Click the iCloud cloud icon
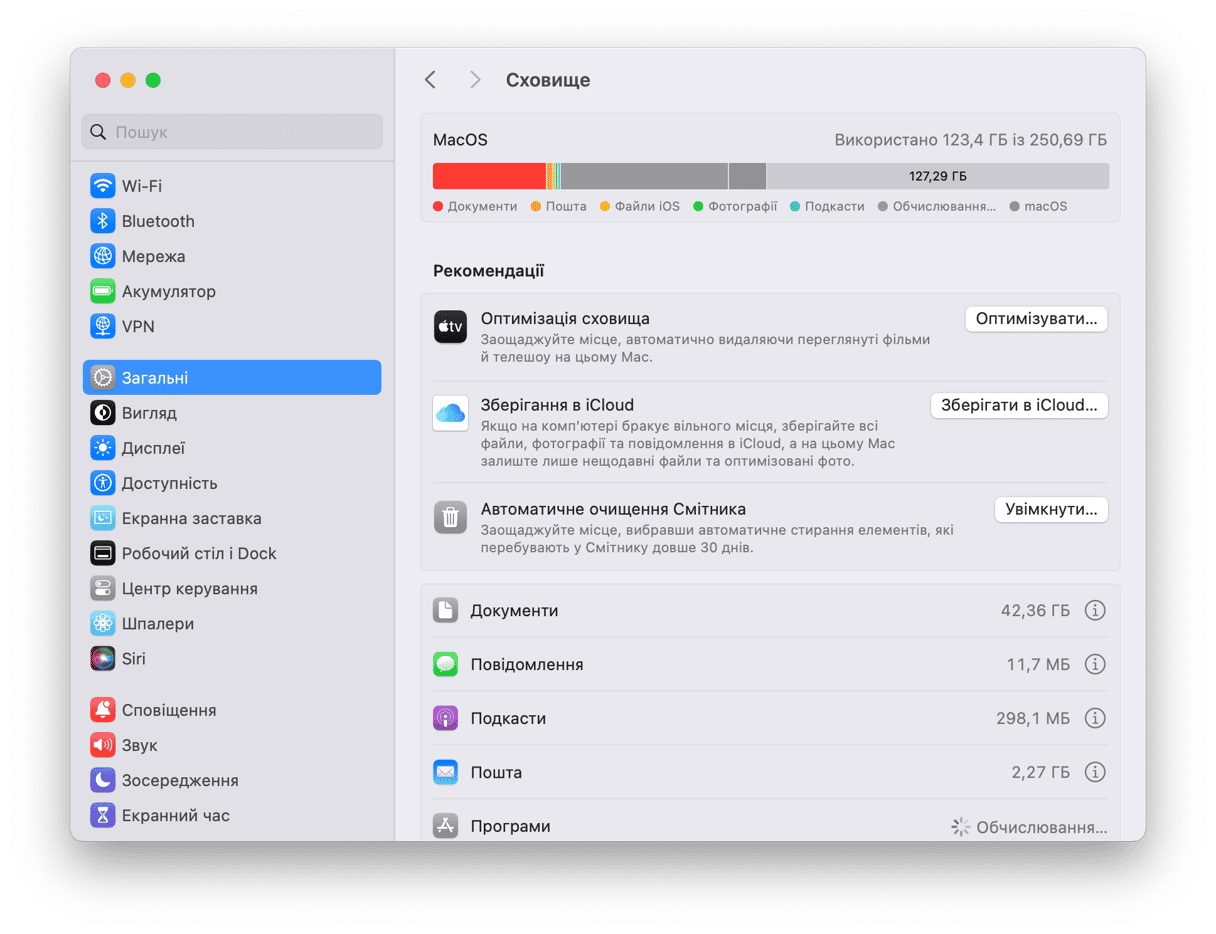 pos(450,413)
